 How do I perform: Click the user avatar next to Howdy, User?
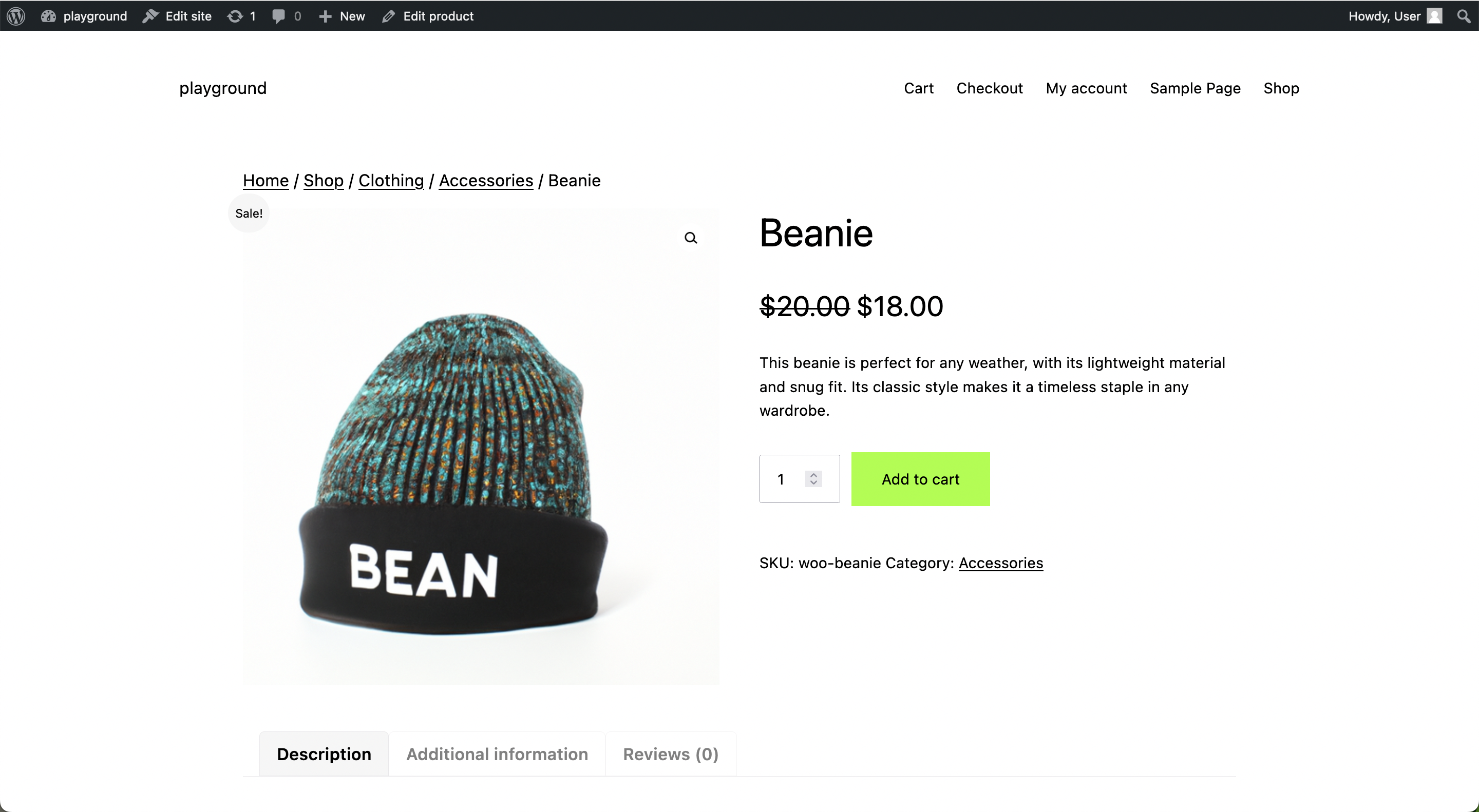1434,16
